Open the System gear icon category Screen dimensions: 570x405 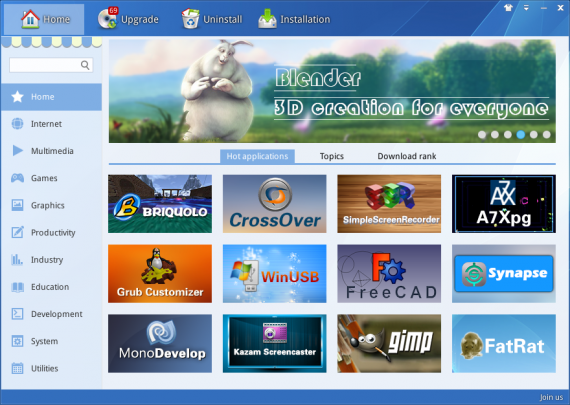tap(17, 341)
